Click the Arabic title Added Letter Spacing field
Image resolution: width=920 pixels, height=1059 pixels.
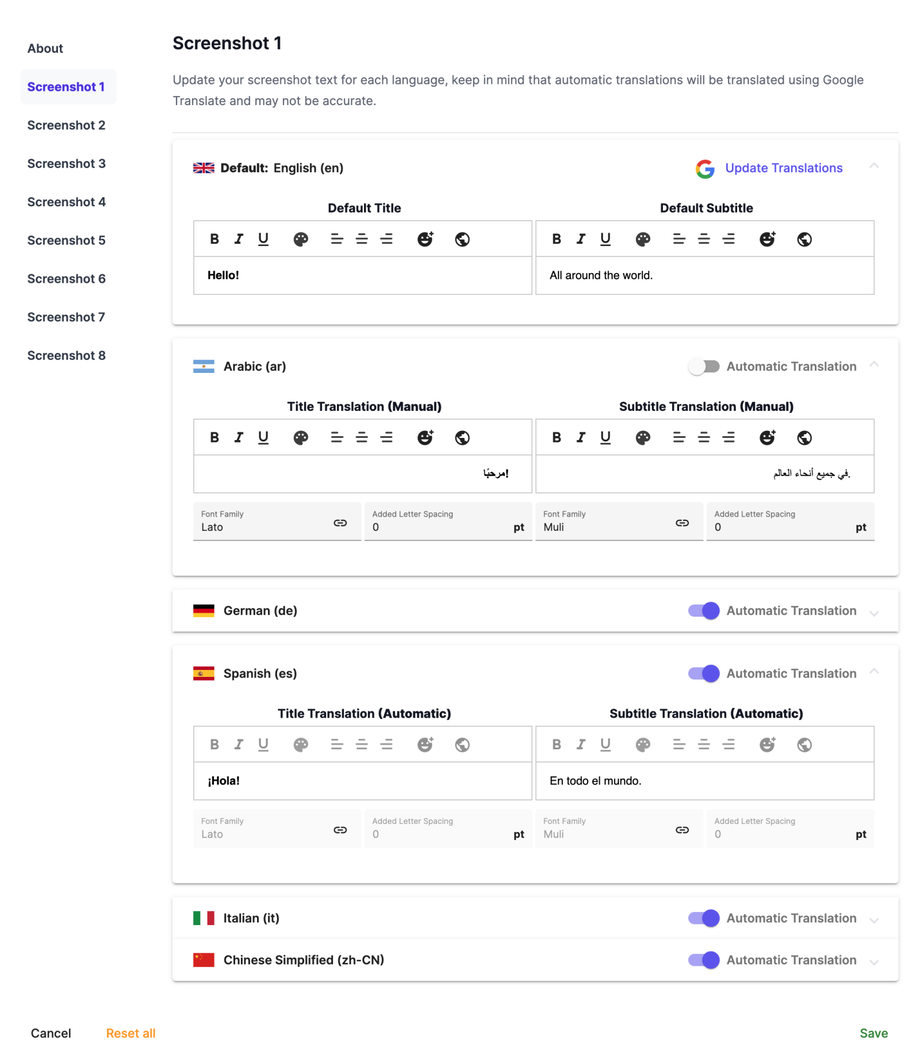click(x=440, y=527)
